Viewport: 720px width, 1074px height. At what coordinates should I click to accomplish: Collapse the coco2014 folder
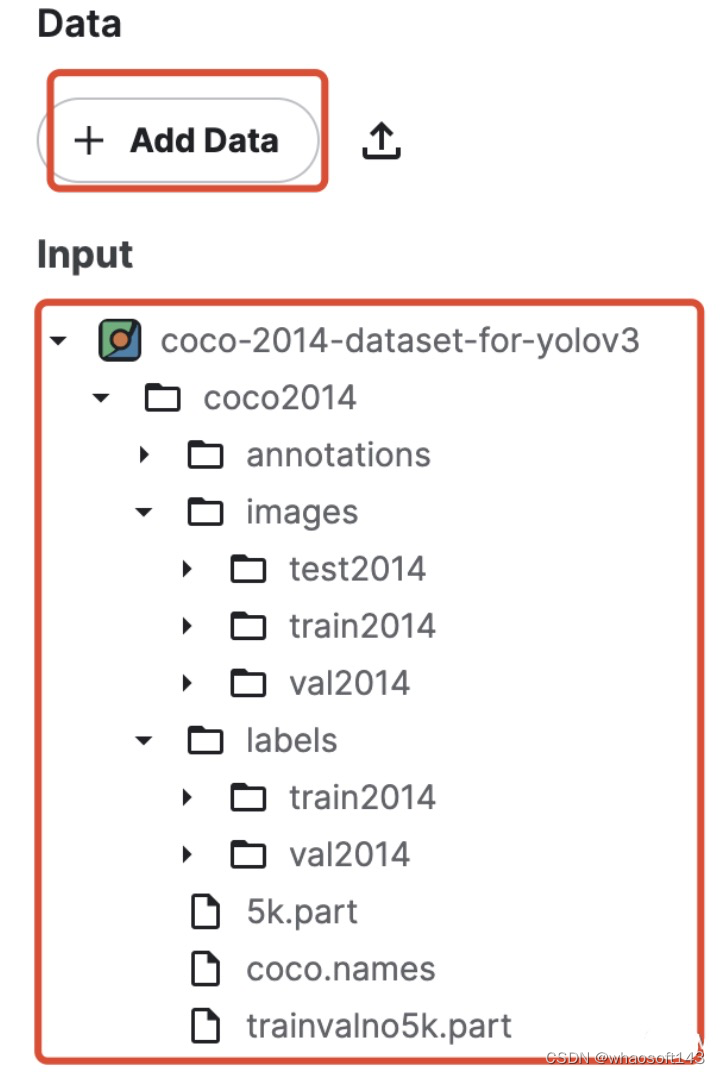pos(100,397)
